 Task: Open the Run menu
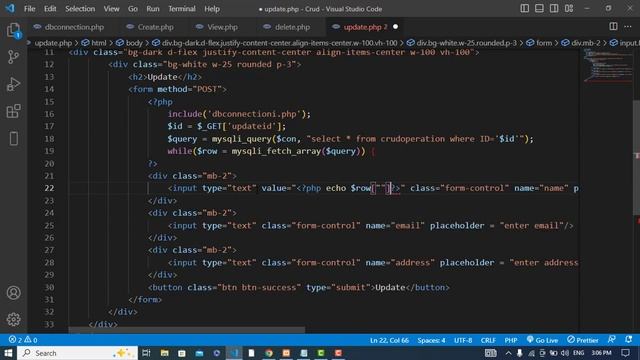pos(153,9)
